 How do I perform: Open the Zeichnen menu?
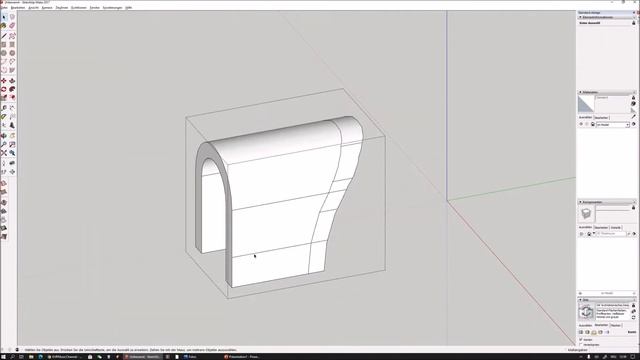(62, 8)
